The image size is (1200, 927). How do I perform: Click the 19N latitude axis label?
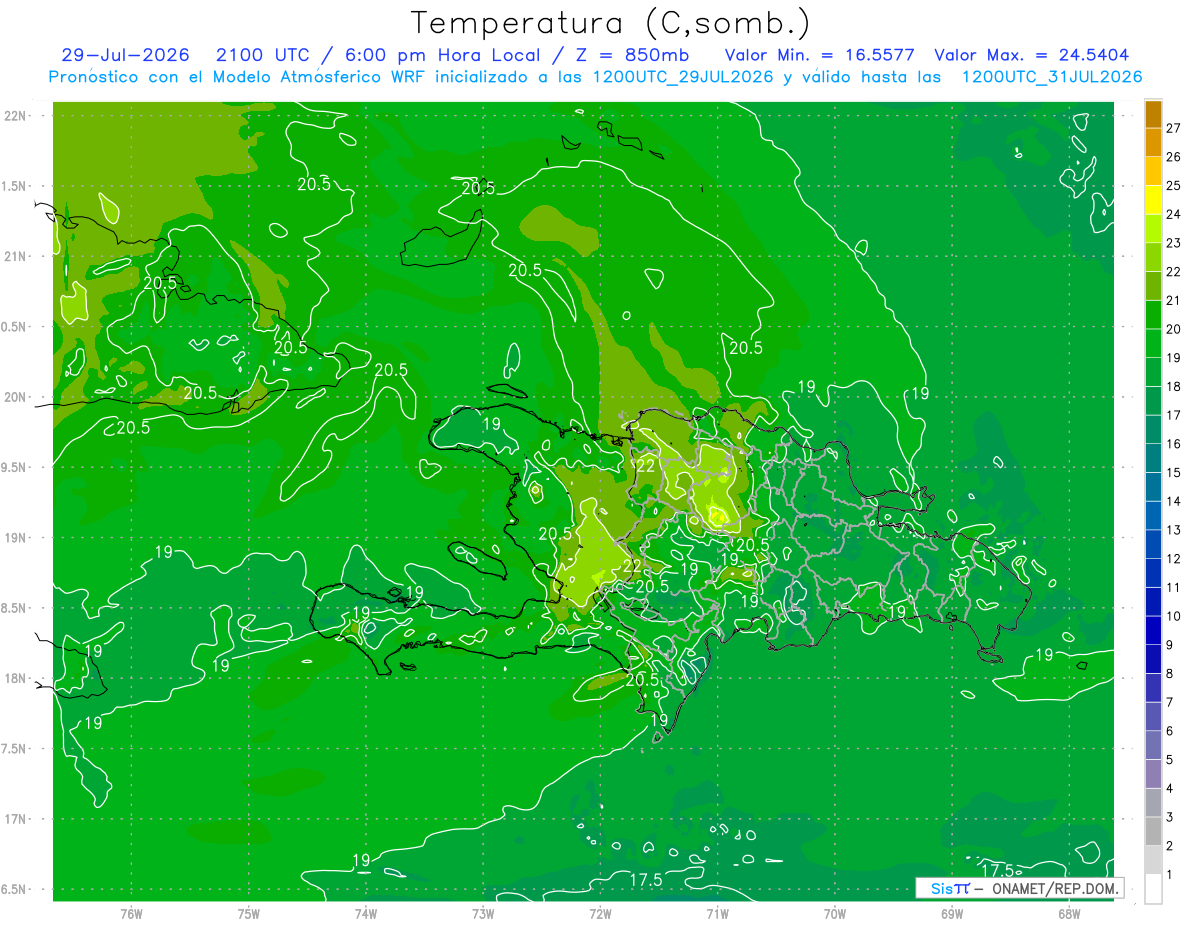15,538
